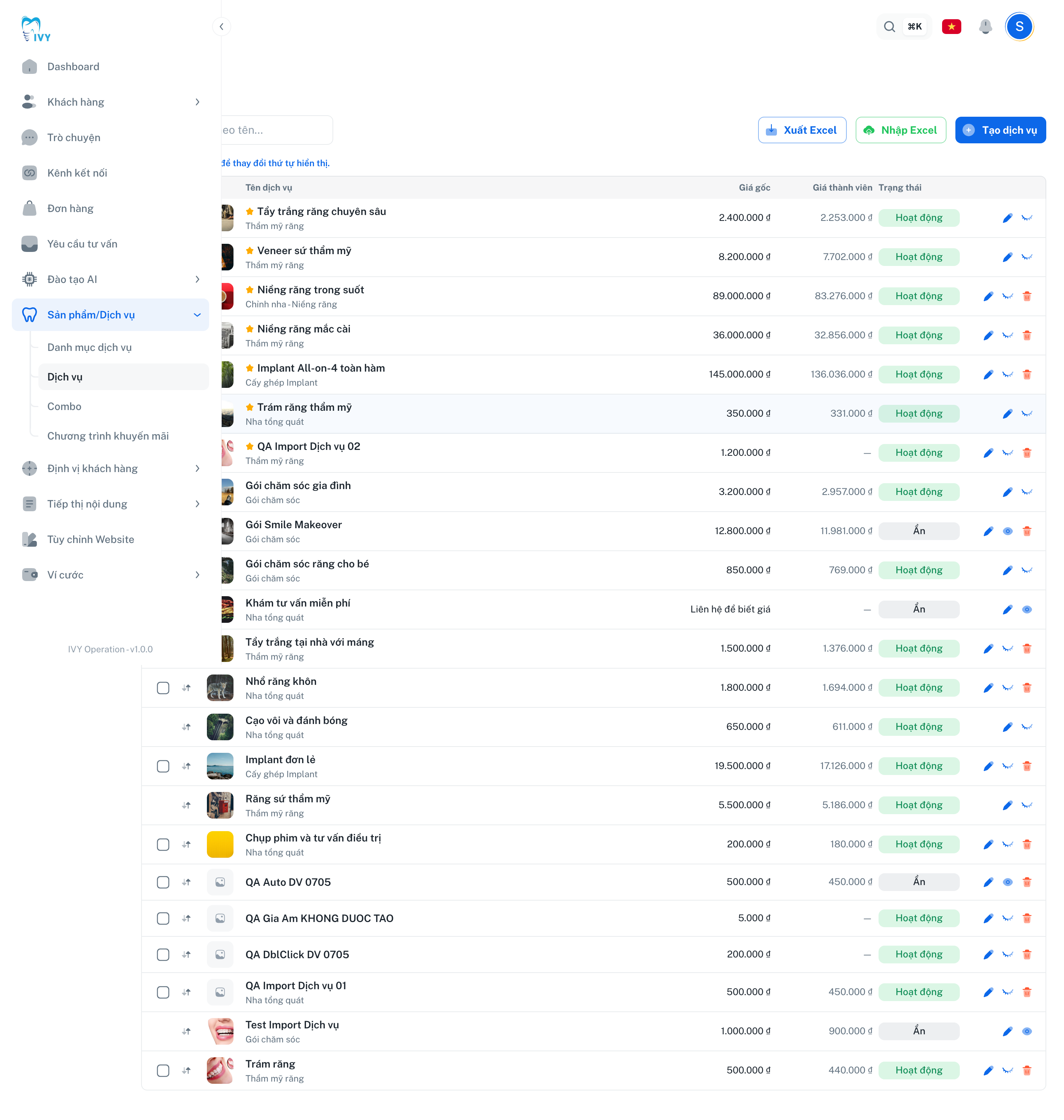1064x1120 pixels.
Task: Open the notification bell
Action: [x=985, y=27]
